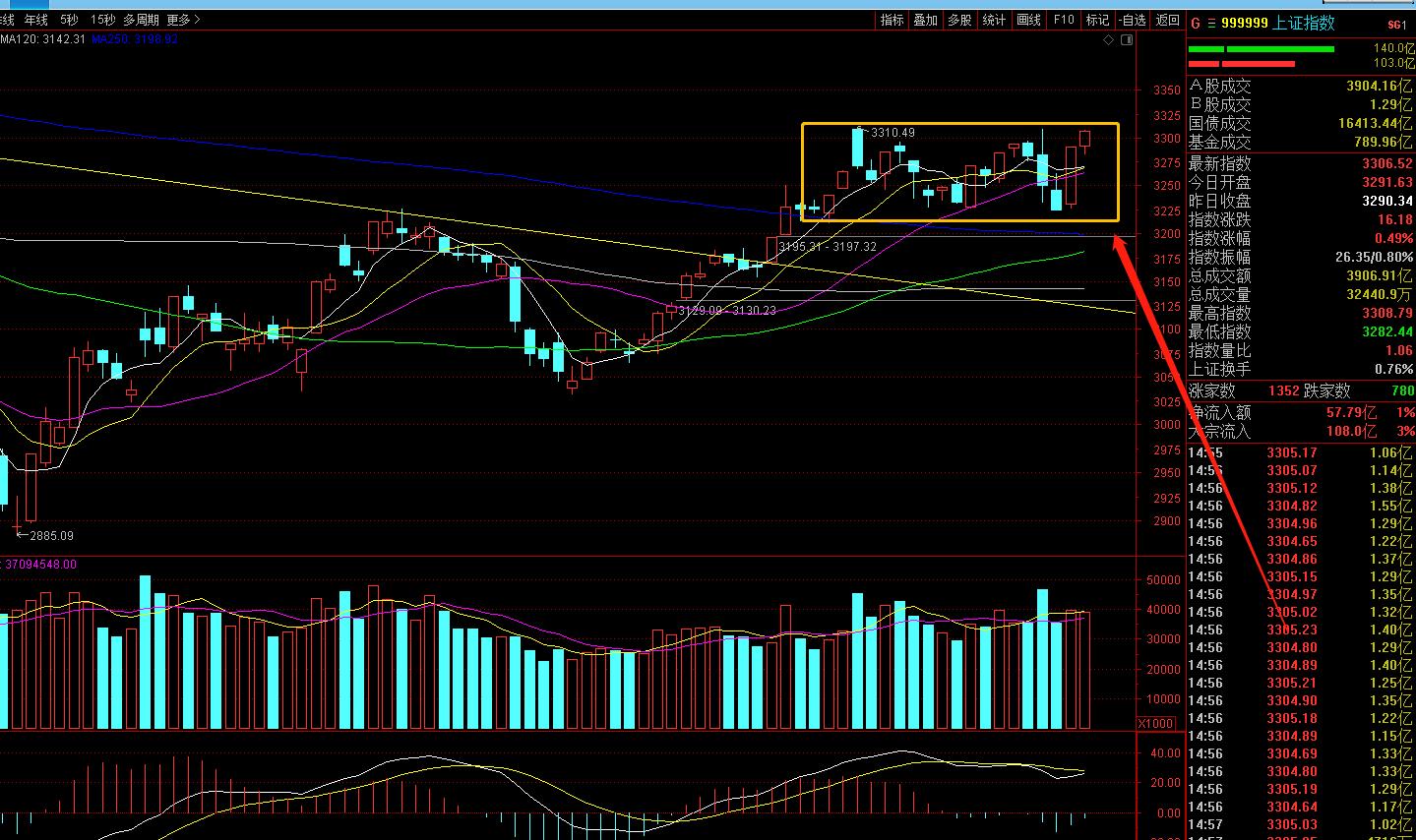Click the 叠加 overlay button
The width and height of the screenshot is (1416, 840).
[x=926, y=20]
